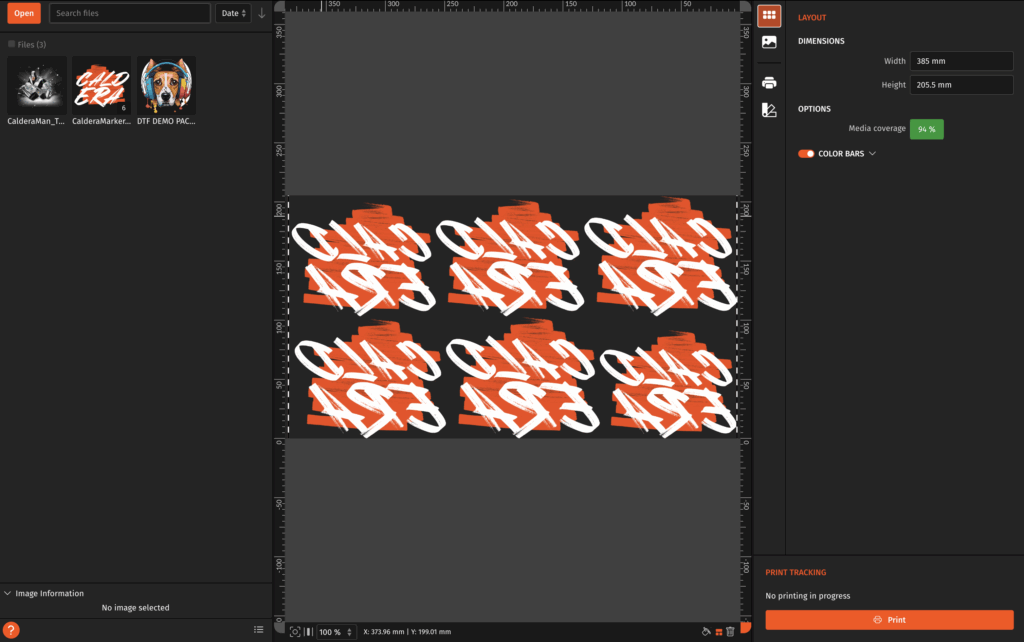Open the Date sort dropdown
The width and height of the screenshot is (1024, 642).
click(233, 13)
